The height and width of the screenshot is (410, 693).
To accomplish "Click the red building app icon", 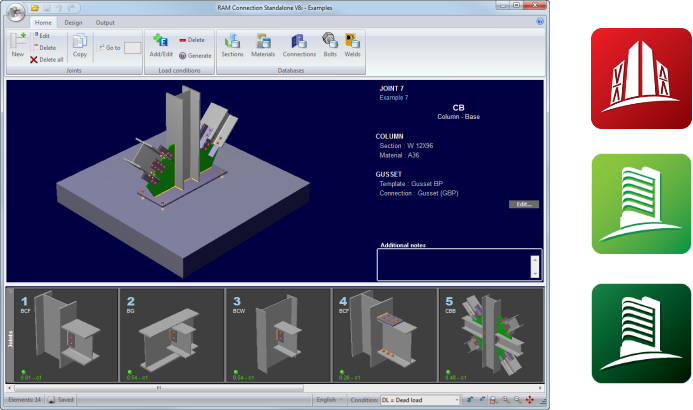I will tap(639, 78).
